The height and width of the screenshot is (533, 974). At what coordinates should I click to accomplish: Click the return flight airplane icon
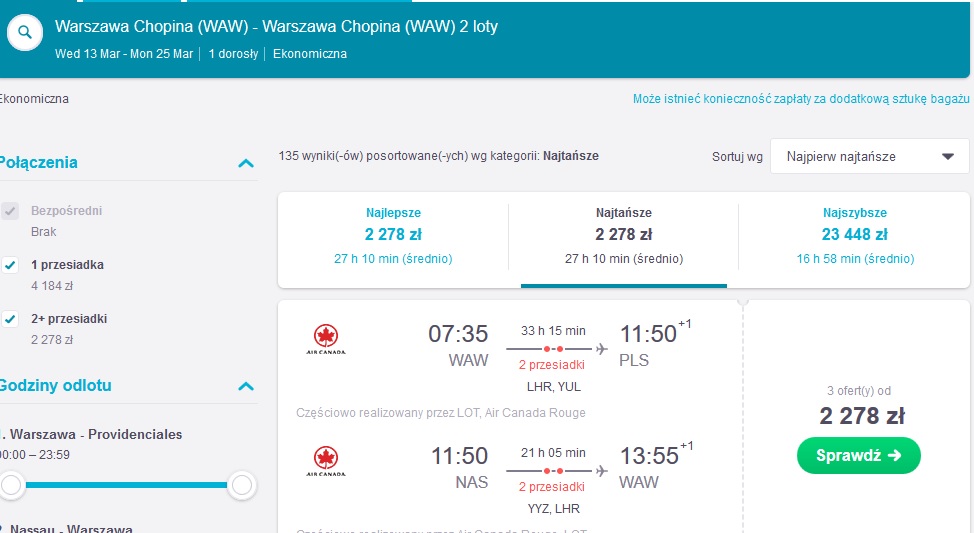[601, 471]
